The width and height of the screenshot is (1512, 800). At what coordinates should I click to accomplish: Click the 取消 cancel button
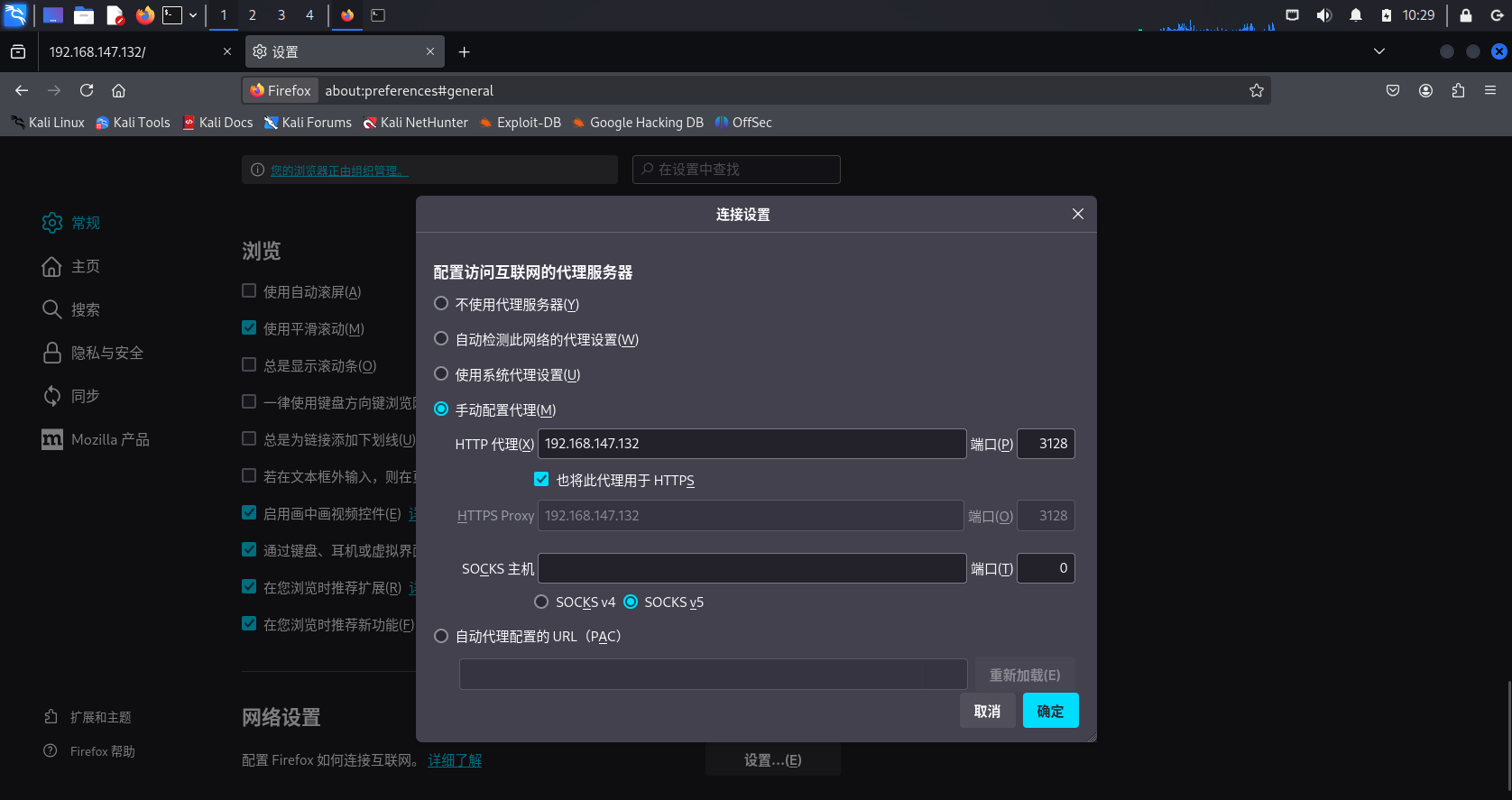[x=987, y=711]
